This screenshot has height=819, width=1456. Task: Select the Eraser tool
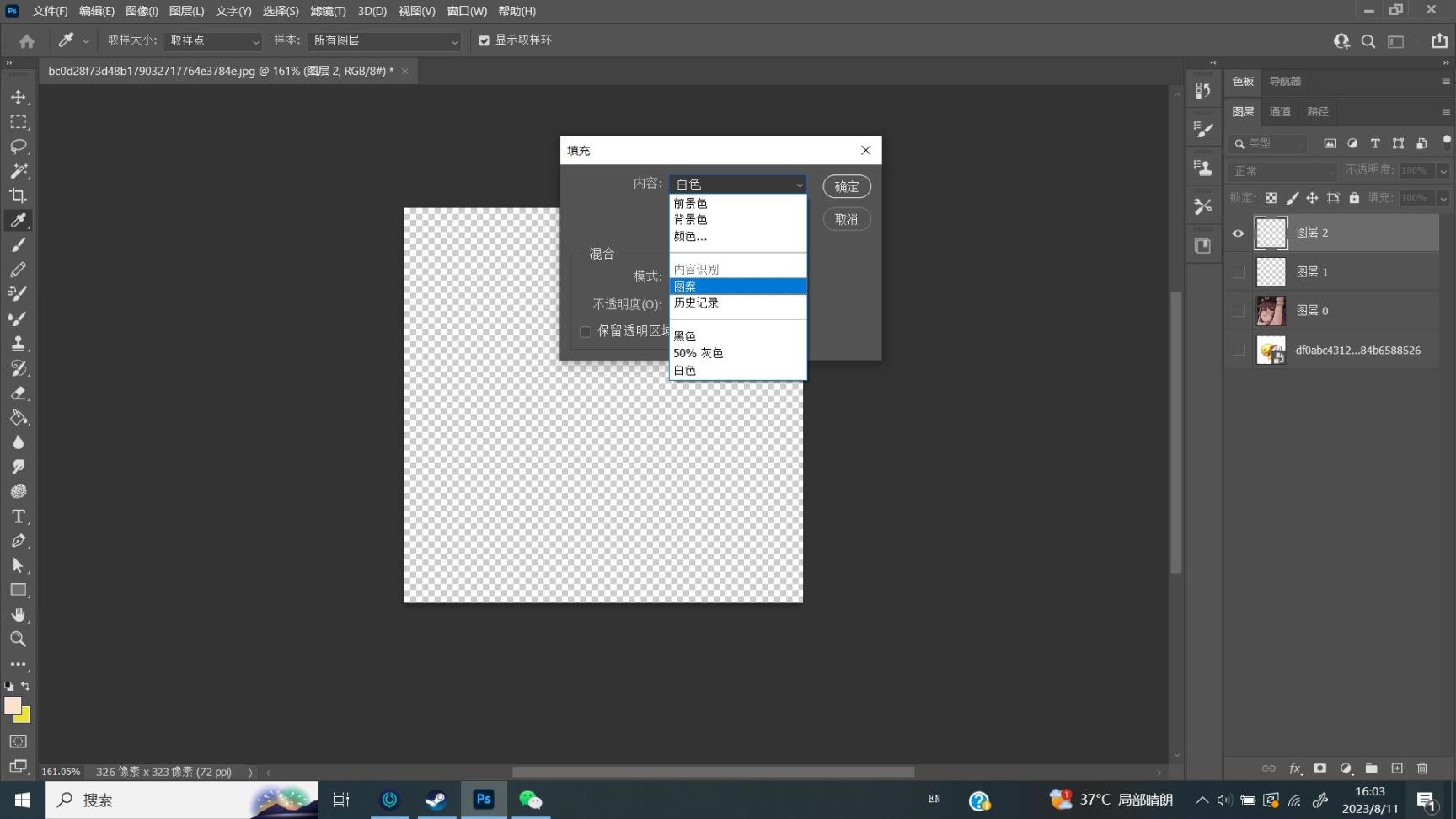[19, 393]
